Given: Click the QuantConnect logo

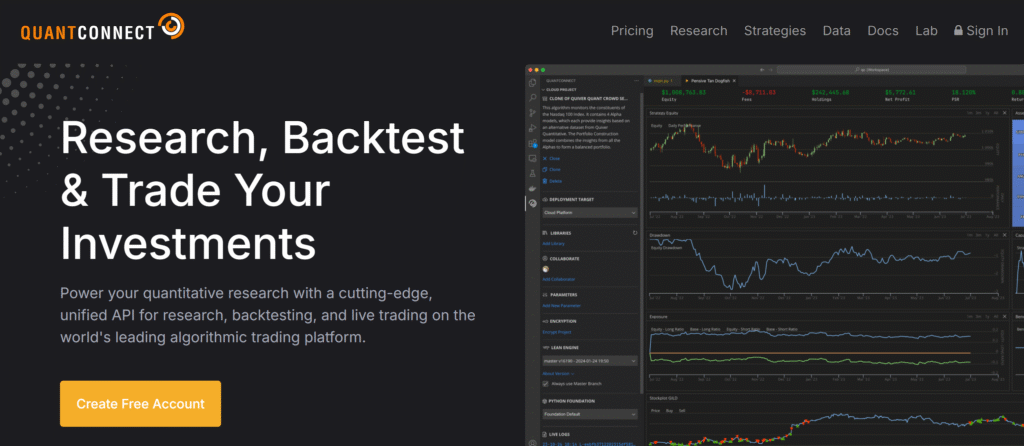Looking at the screenshot, I should pos(103,28).
